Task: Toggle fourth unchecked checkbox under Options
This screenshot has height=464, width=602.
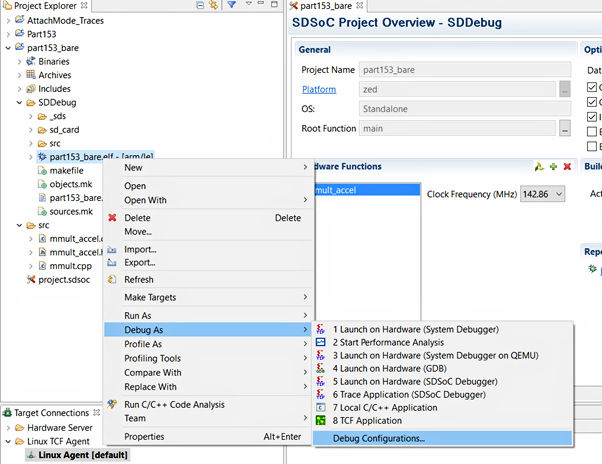Action: (x=592, y=132)
